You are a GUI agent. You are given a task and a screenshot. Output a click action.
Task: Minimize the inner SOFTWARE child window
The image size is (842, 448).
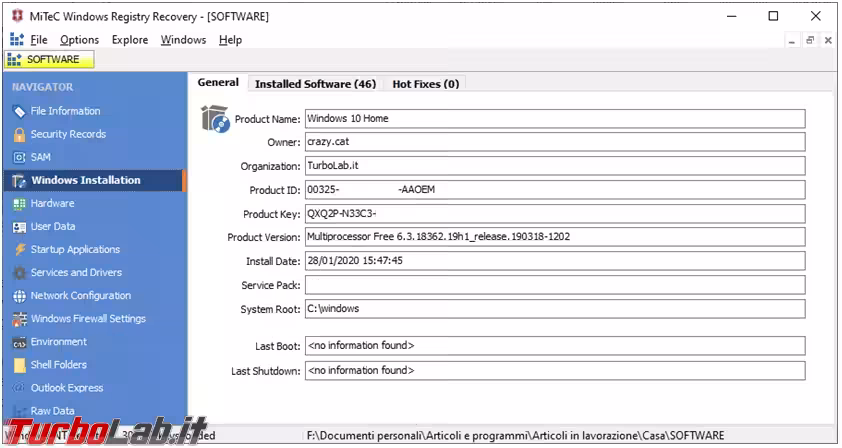[x=792, y=40]
